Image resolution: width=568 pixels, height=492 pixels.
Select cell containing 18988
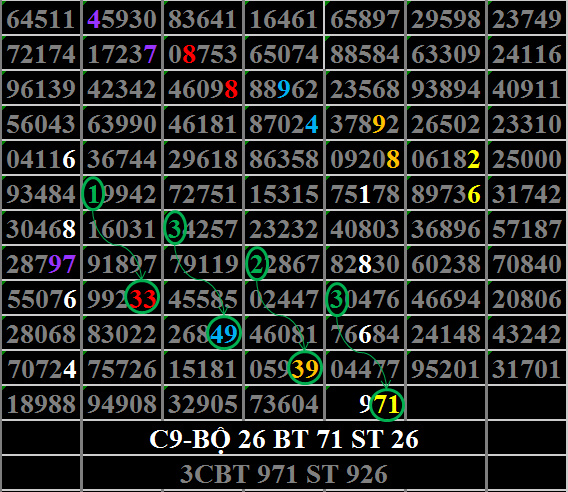tap(41, 403)
